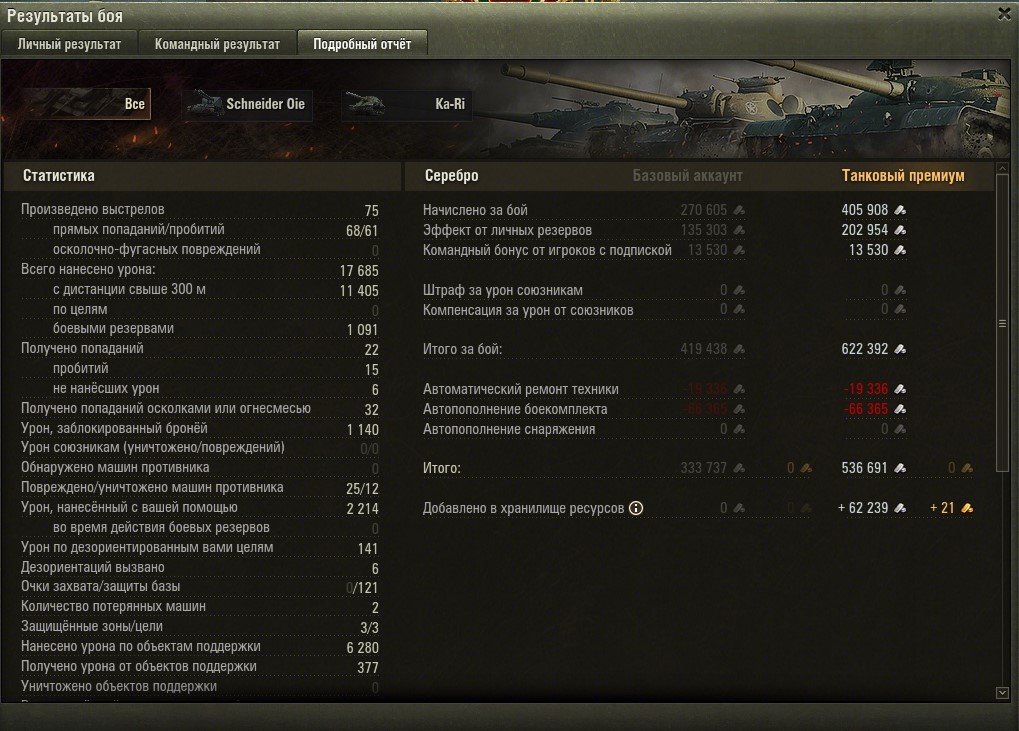This screenshot has width=1019, height=731.
Task: Click silver icon beside -19 336 repair cost
Action: pyautogui.click(x=900, y=389)
